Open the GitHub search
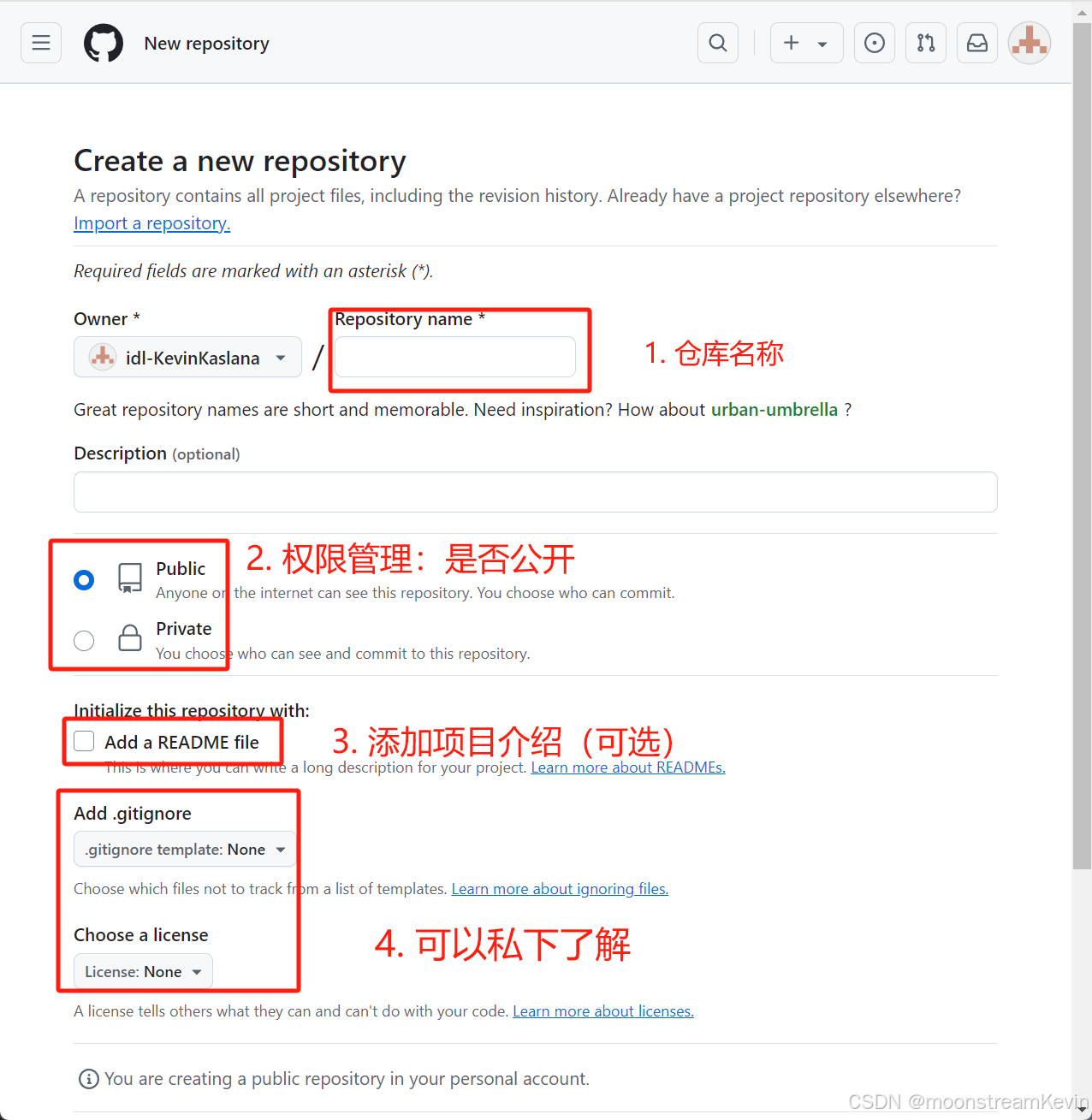Viewport: 1092px width, 1120px height. pyautogui.click(x=717, y=42)
